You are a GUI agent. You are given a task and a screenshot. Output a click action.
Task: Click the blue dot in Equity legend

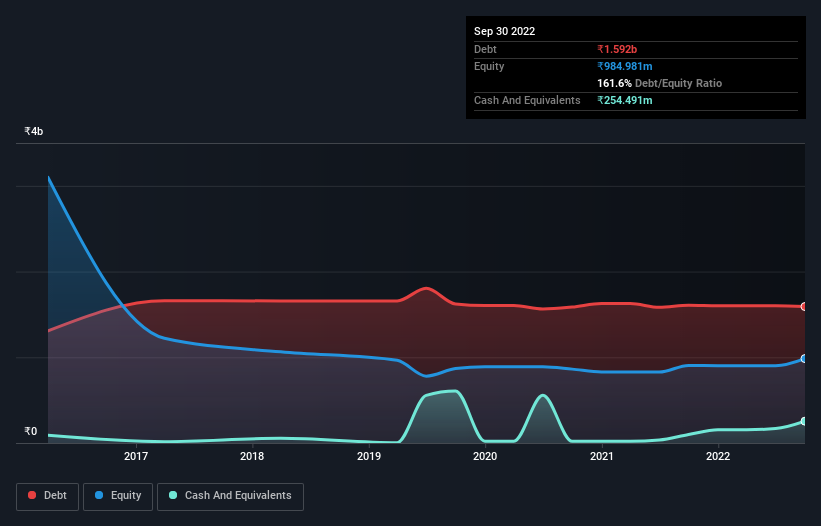click(x=99, y=495)
